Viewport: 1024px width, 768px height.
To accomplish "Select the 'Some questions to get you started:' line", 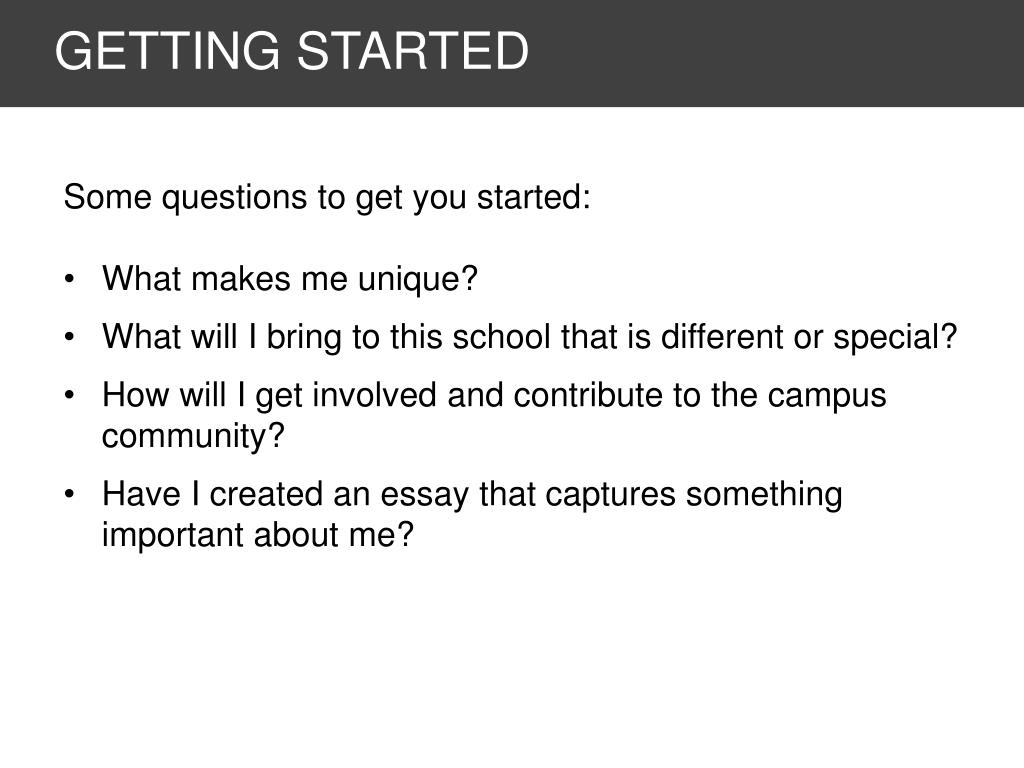I will point(327,198).
